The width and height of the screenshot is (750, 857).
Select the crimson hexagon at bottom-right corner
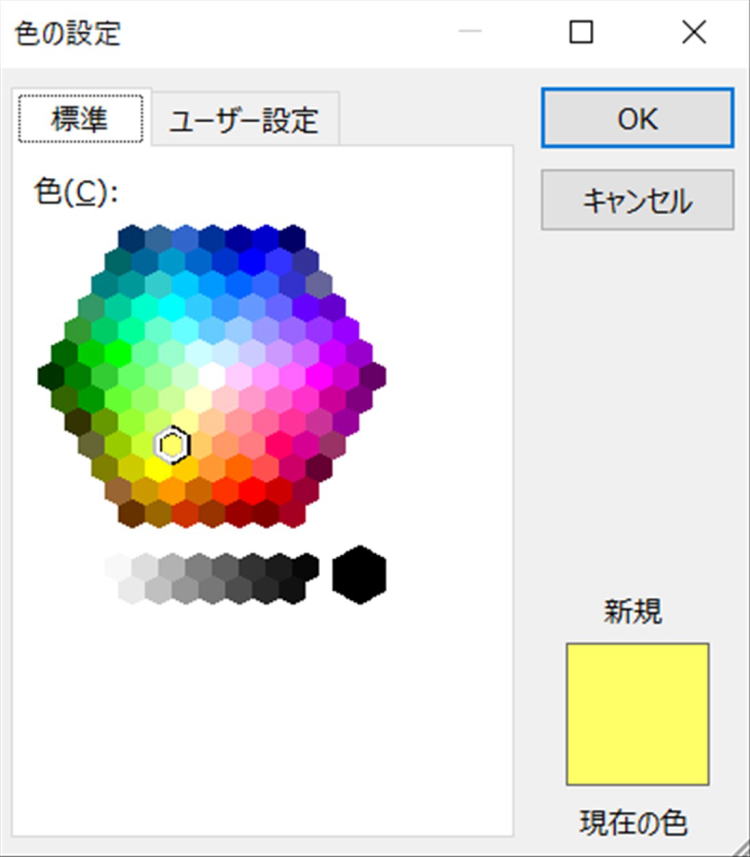coord(292,514)
